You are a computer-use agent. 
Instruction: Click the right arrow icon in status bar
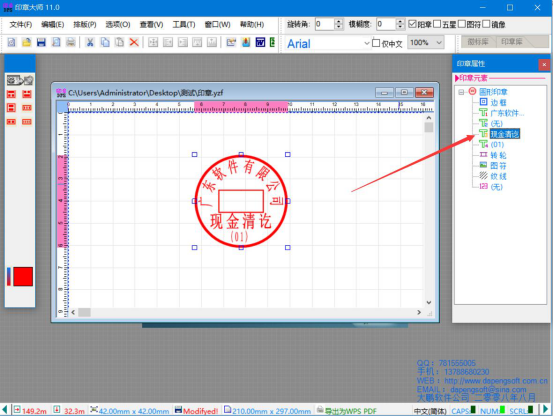(546, 409)
